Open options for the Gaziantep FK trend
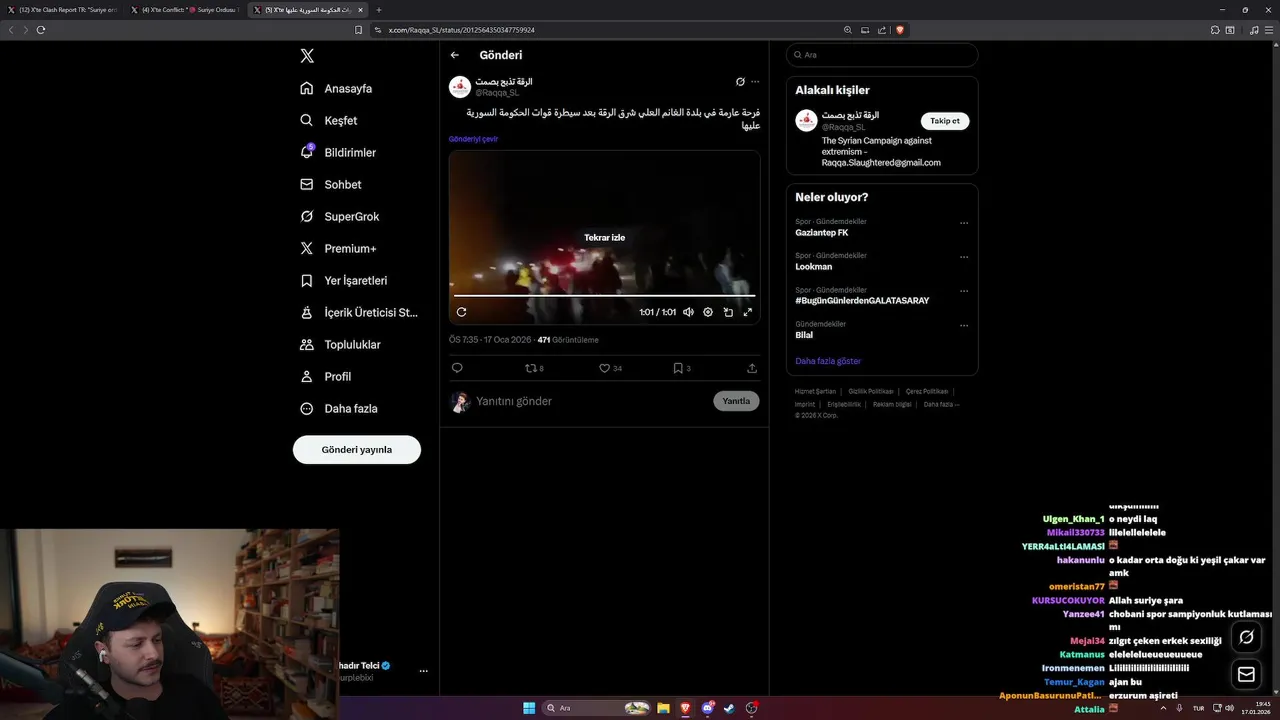This screenshot has width=1280, height=720. pyautogui.click(x=964, y=223)
